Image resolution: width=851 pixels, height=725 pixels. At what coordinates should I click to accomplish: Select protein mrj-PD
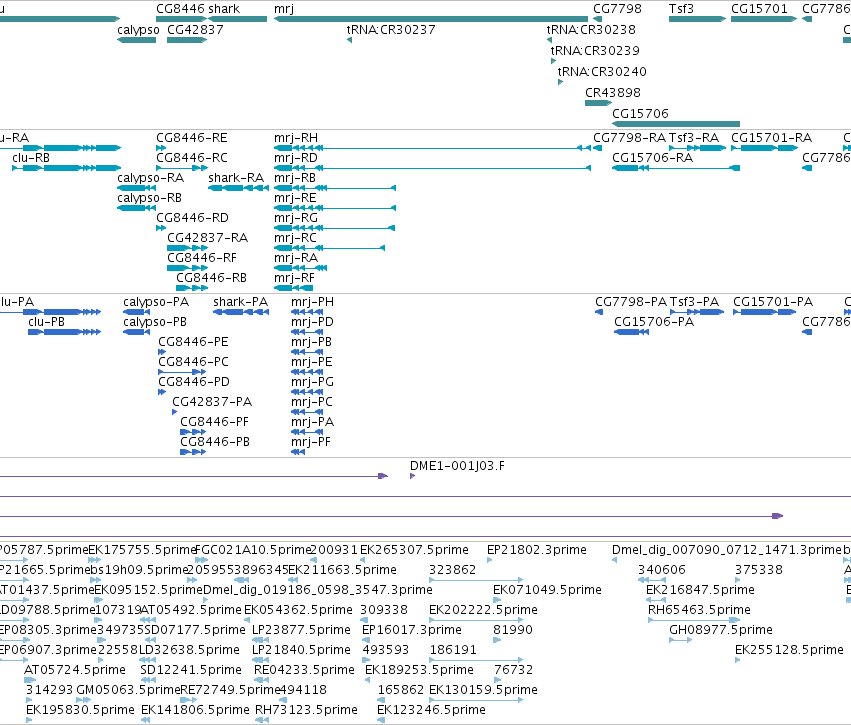tap(307, 332)
